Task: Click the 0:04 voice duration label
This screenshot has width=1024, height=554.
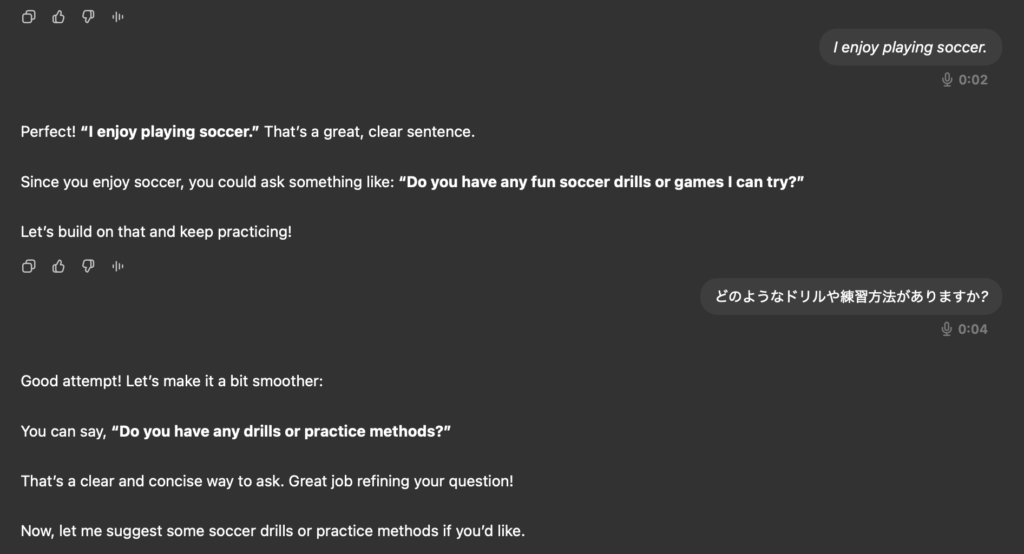Action: [x=973, y=329]
